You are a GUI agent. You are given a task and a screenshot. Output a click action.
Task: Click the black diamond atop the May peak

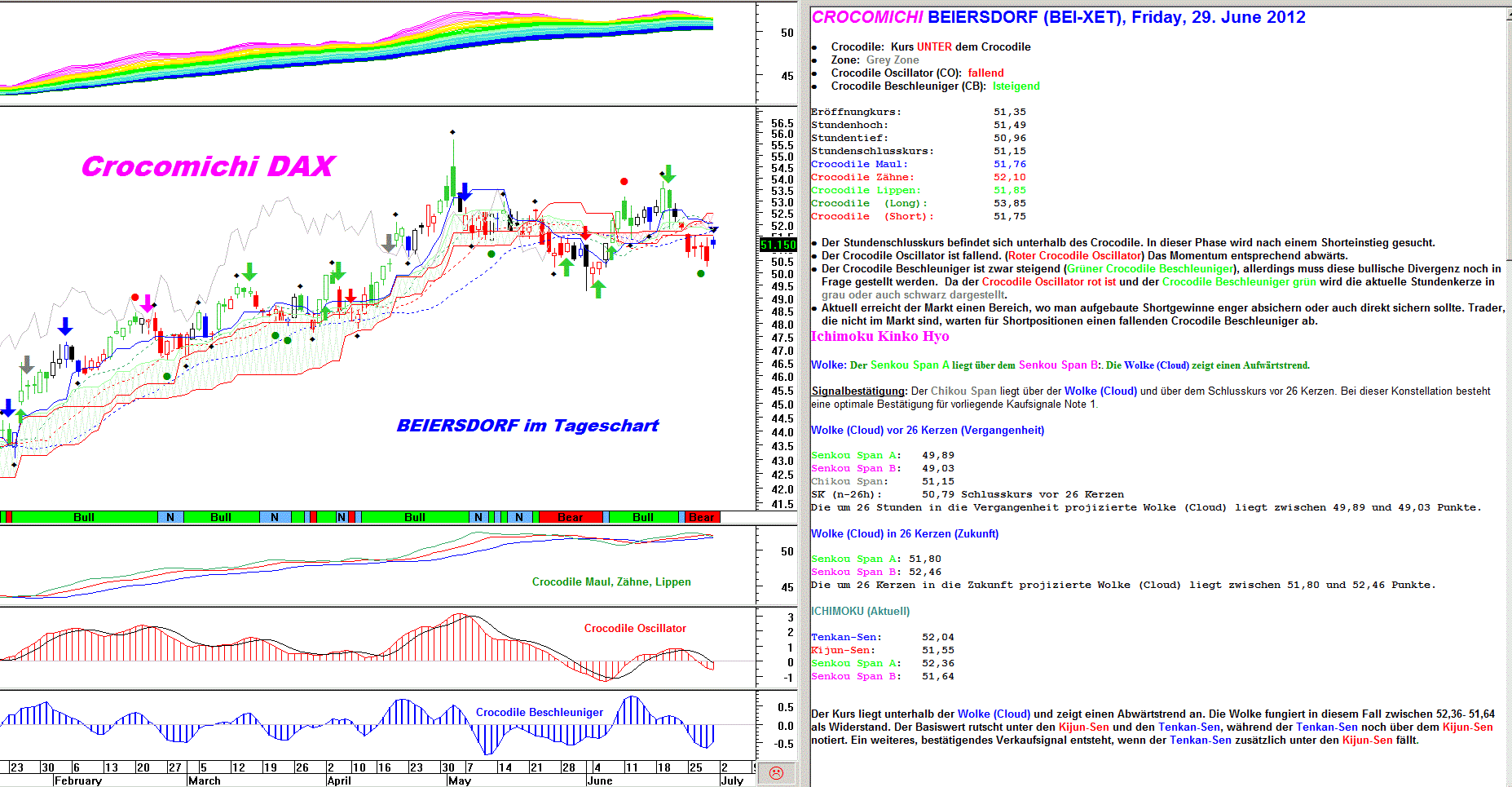coord(452,131)
